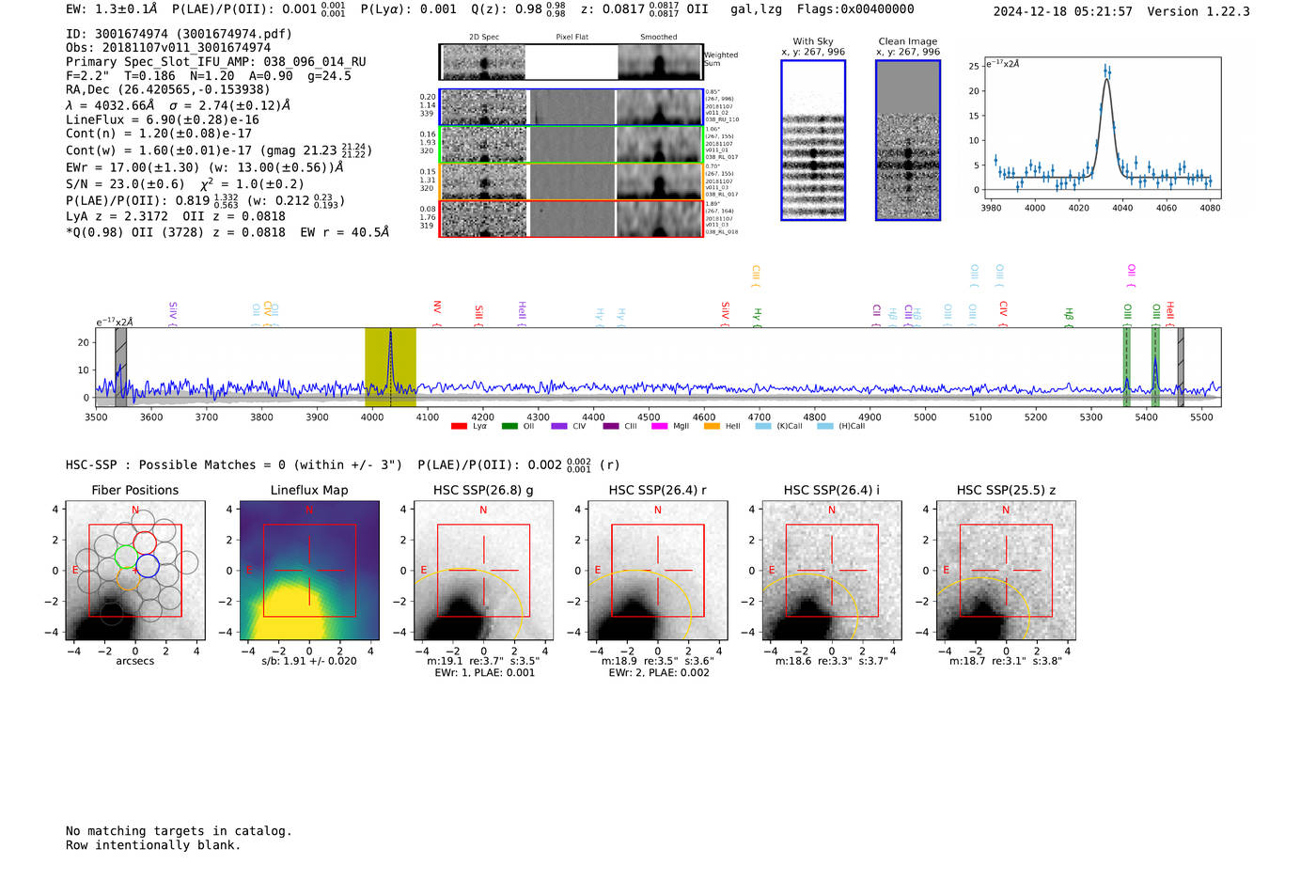Click the Obs: 20181107v011_3001674974 line
Image resolution: width=1316 pixels, height=896 pixels.
pos(168,47)
